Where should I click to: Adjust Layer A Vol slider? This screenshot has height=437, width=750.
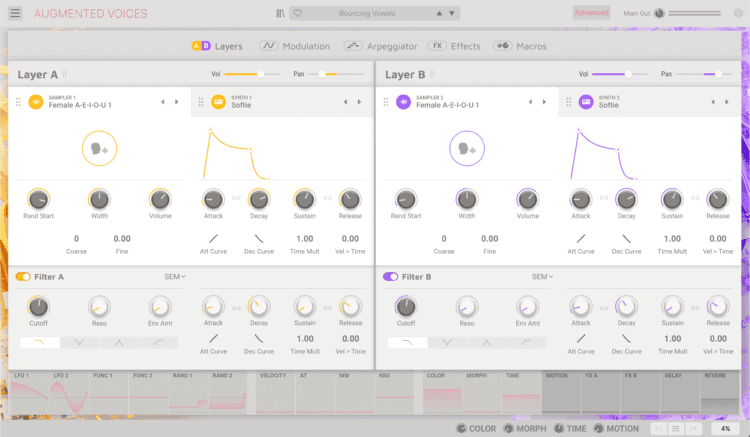pyautogui.click(x=252, y=74)
